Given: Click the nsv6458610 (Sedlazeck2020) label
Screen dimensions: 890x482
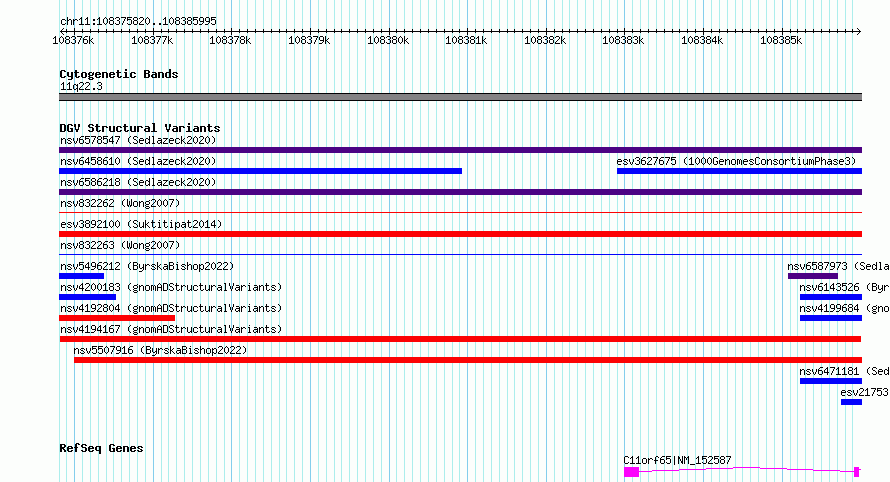Looking at the screenshot, I should tap(138, 161).
